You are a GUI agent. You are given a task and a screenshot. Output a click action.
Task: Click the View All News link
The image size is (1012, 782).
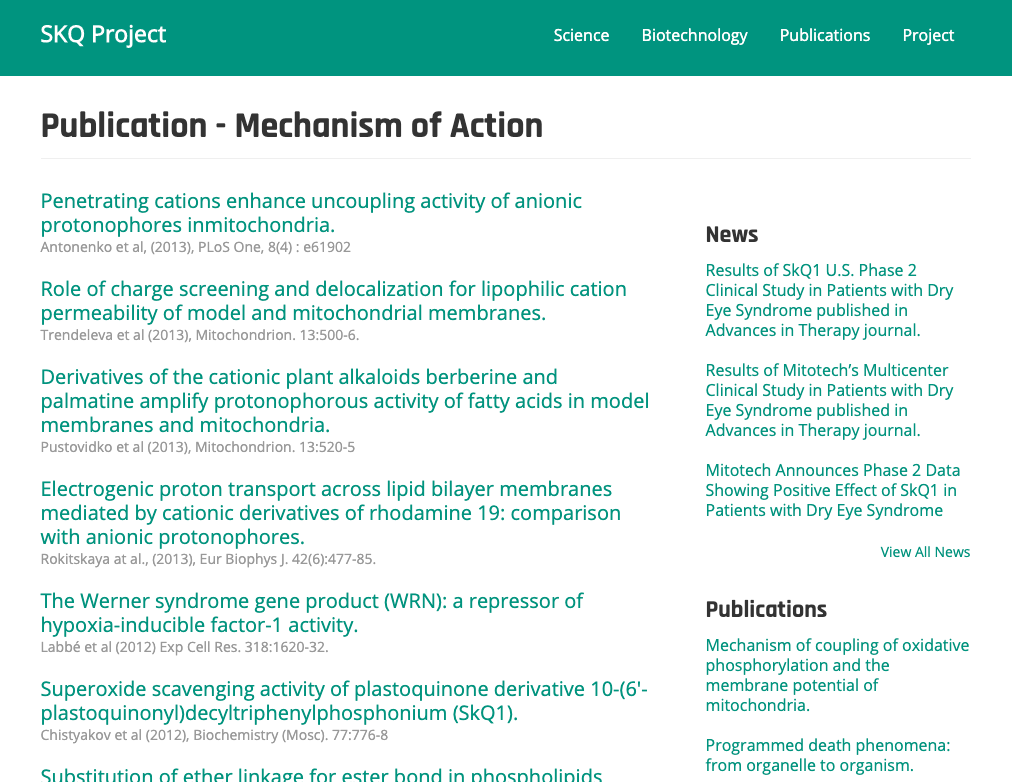coord(925,552)
